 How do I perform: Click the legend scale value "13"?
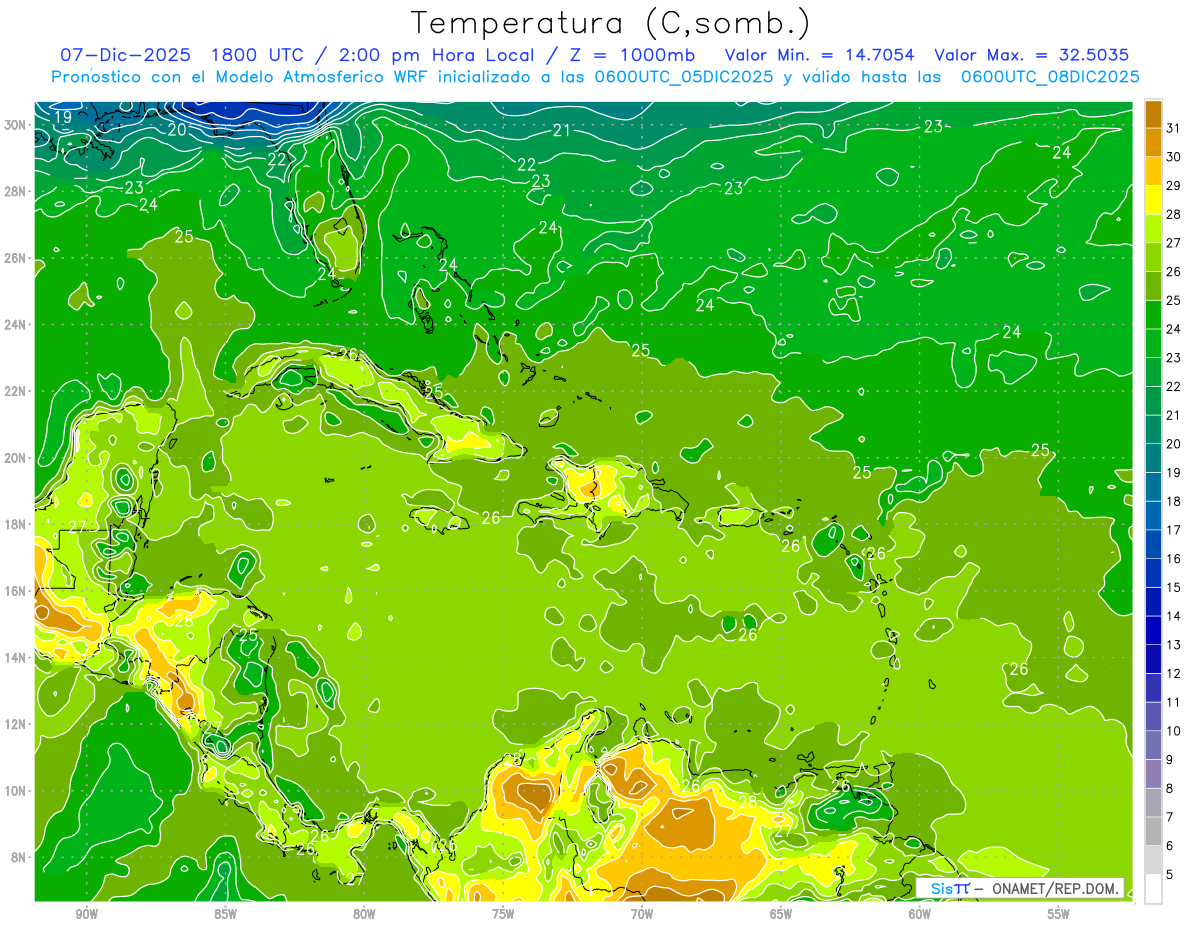pos(1174,645)
